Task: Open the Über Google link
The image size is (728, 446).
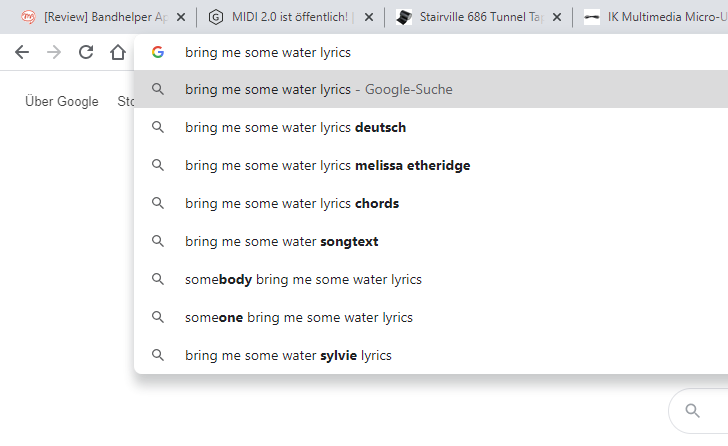Action: (62, 101)
